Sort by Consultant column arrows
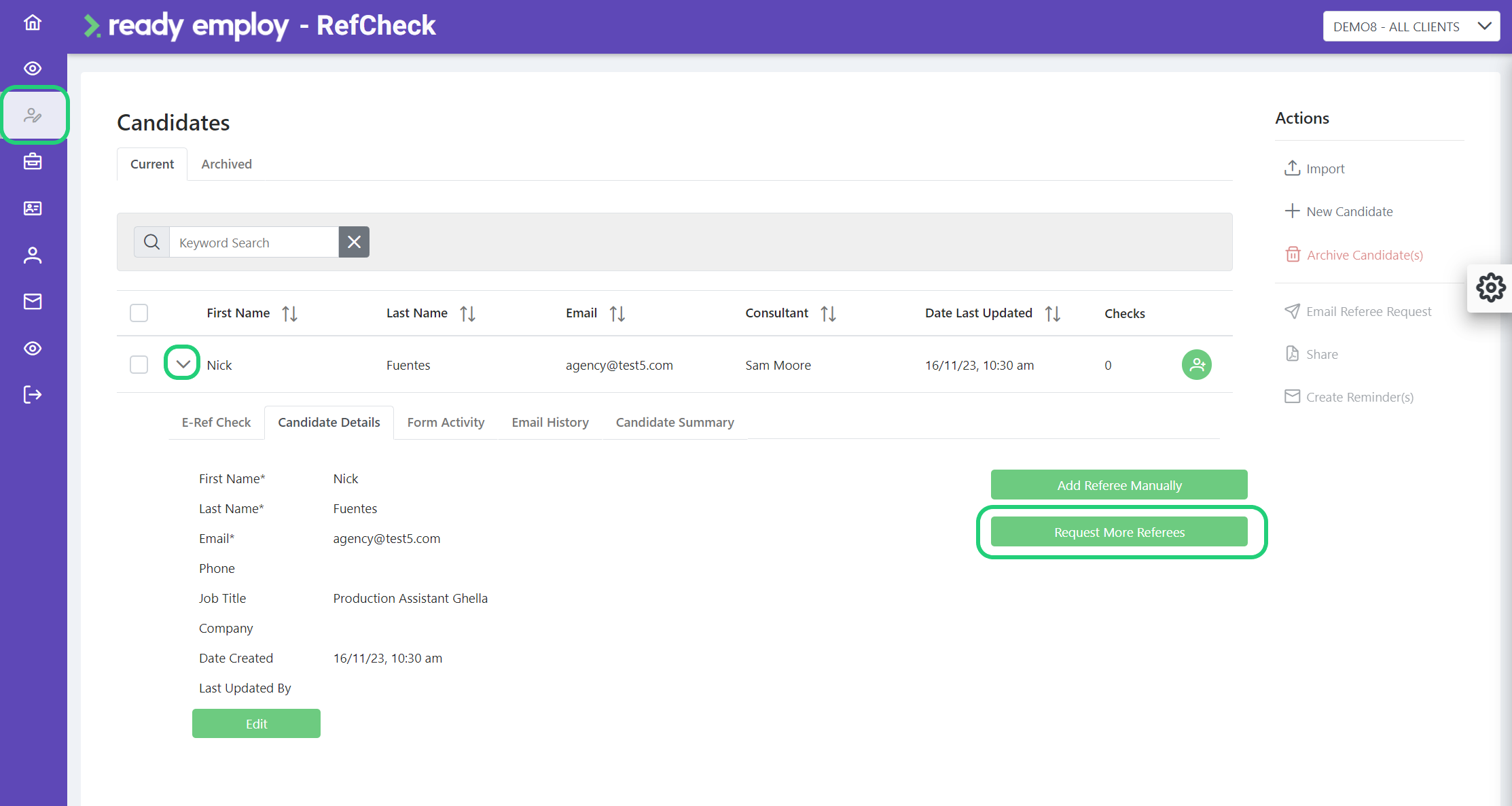The image size is (1512, 806). pyautogui.click(x=828, y=313)
